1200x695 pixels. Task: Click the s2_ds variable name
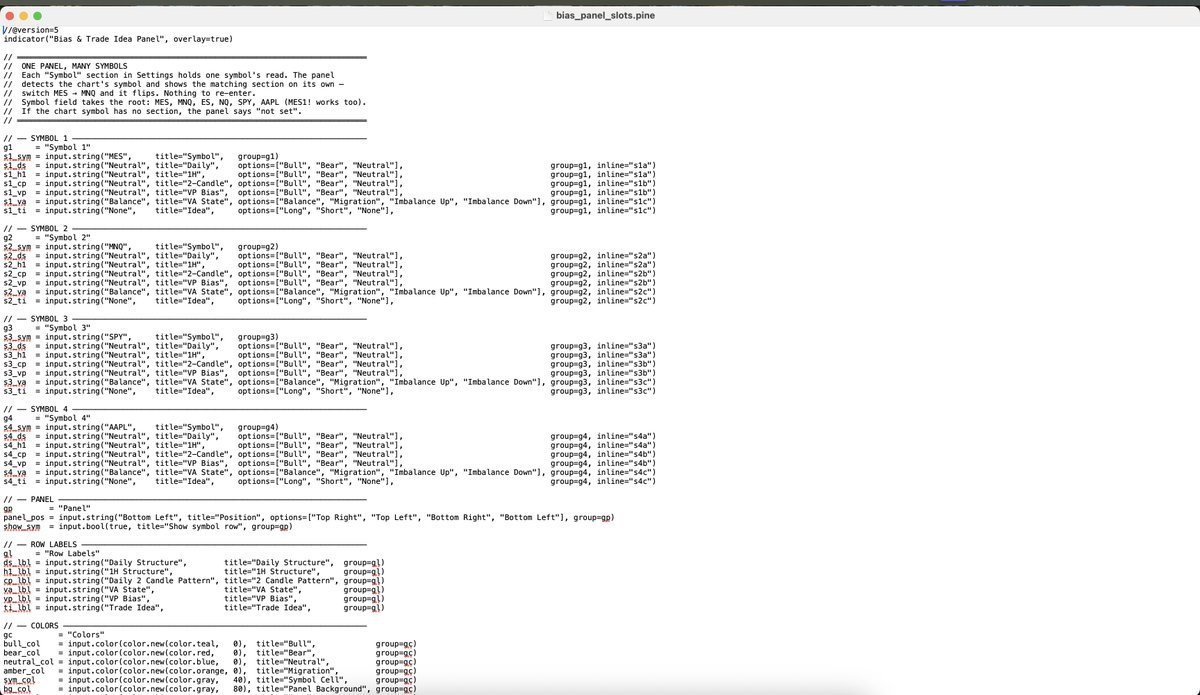[x=16, y=256]
